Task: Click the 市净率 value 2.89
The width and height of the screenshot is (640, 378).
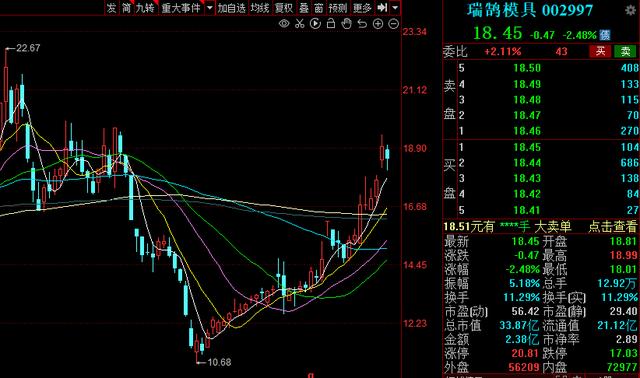Action: [x=627, y=339]
